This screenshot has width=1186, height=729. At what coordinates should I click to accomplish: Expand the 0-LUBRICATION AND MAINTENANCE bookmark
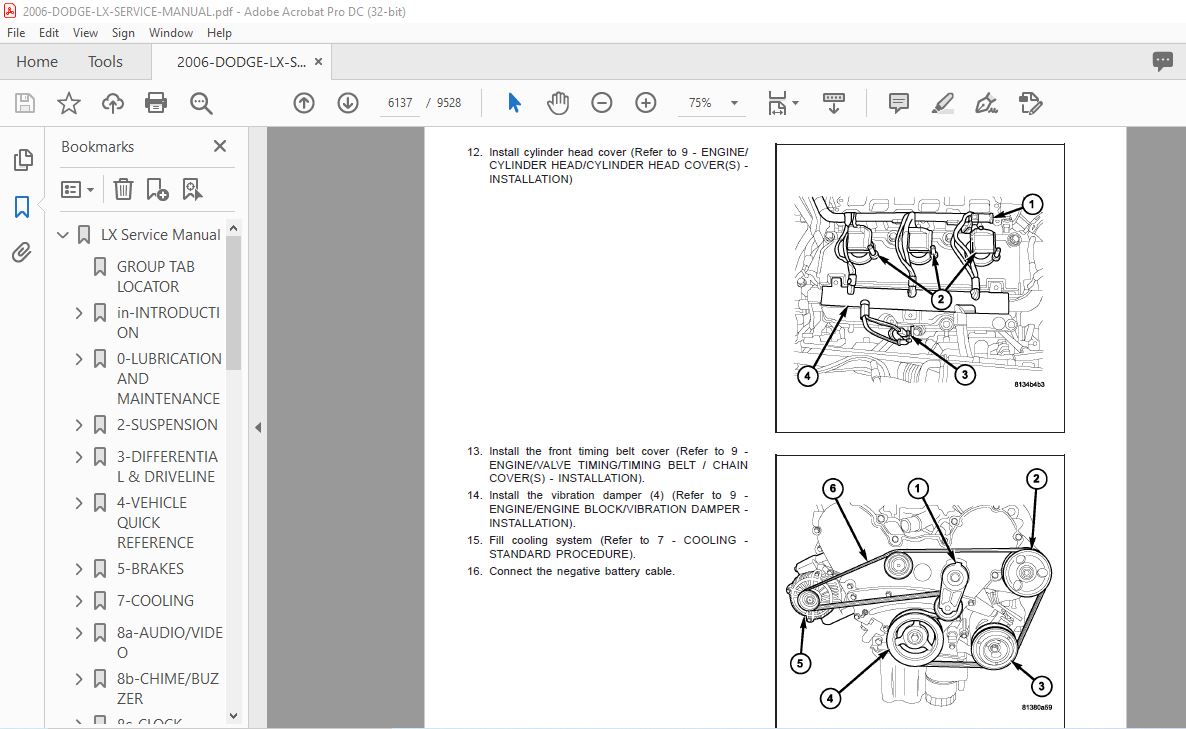tap(79, 359)
